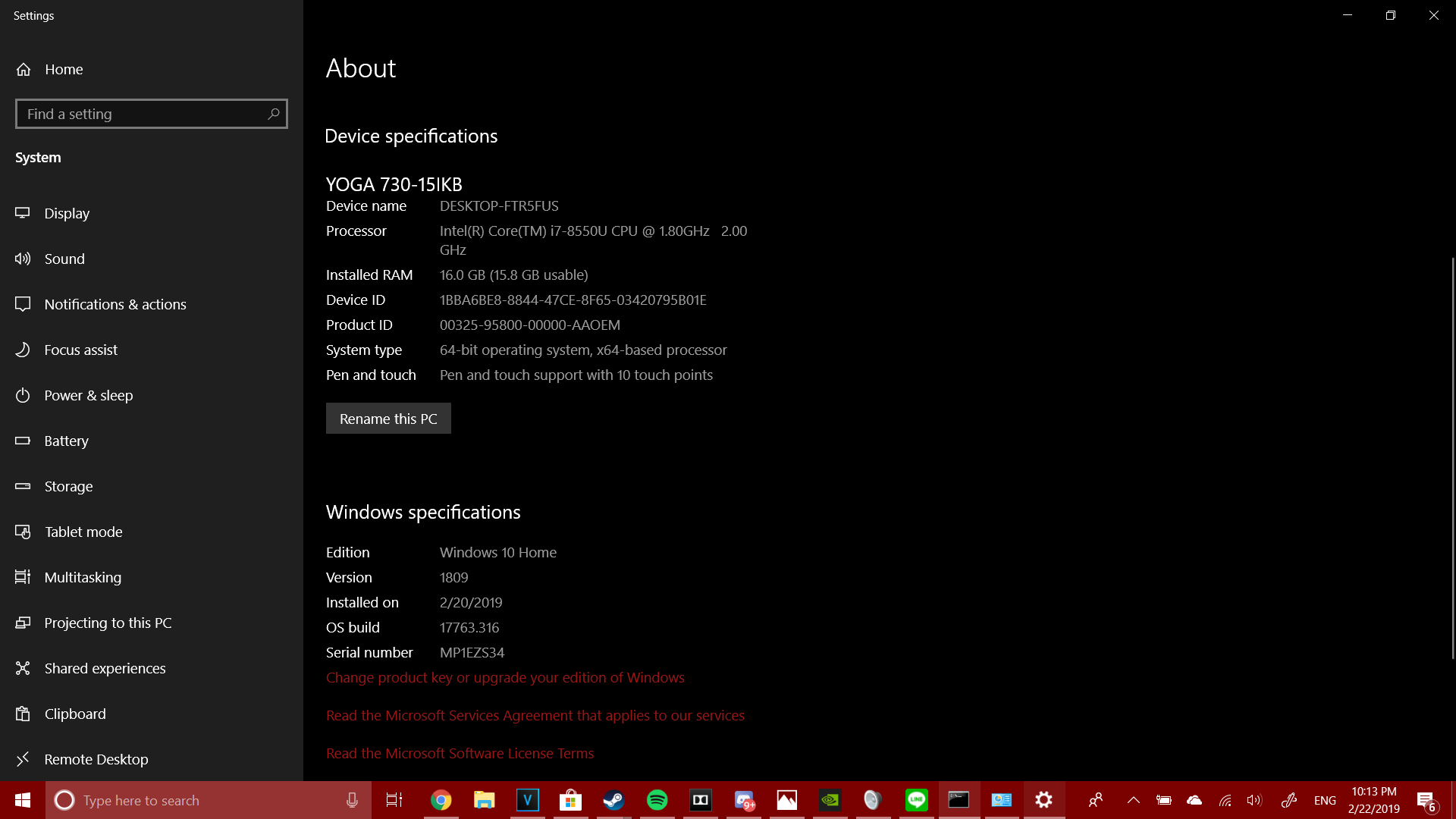
Task: Show hidden system tray icons
Action: coord(1134,800)
